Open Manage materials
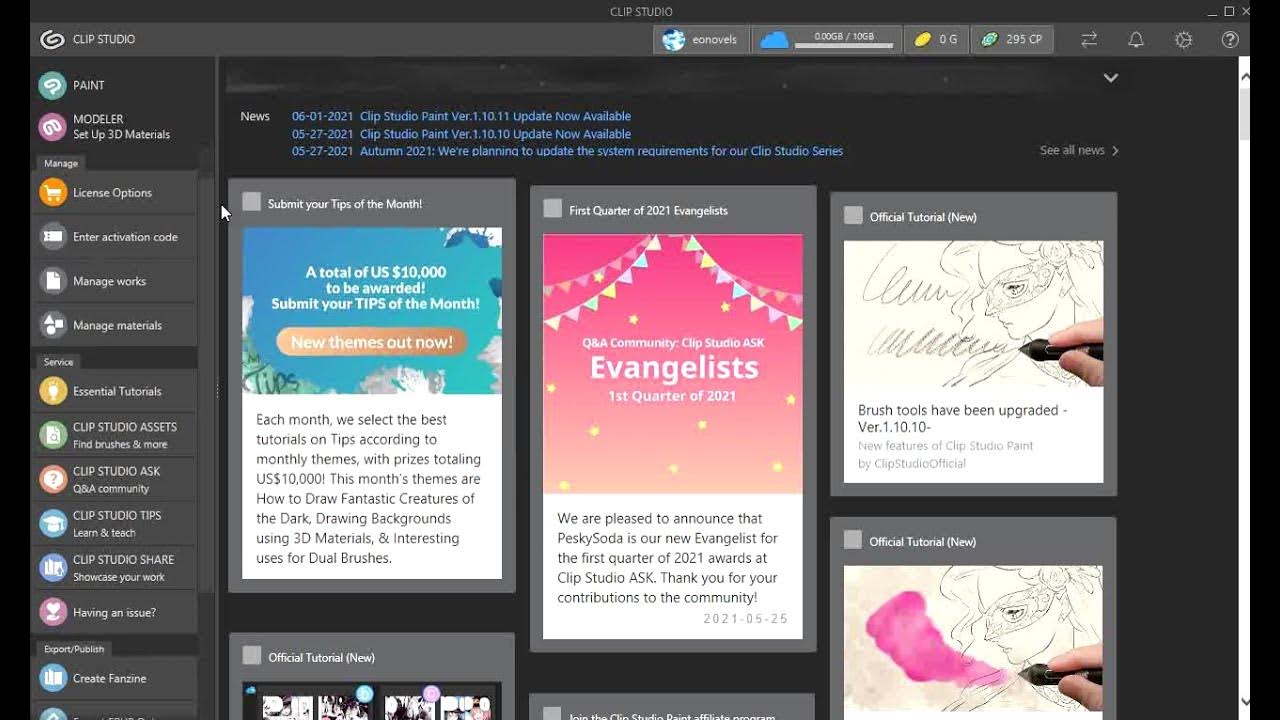 [114, 325]
